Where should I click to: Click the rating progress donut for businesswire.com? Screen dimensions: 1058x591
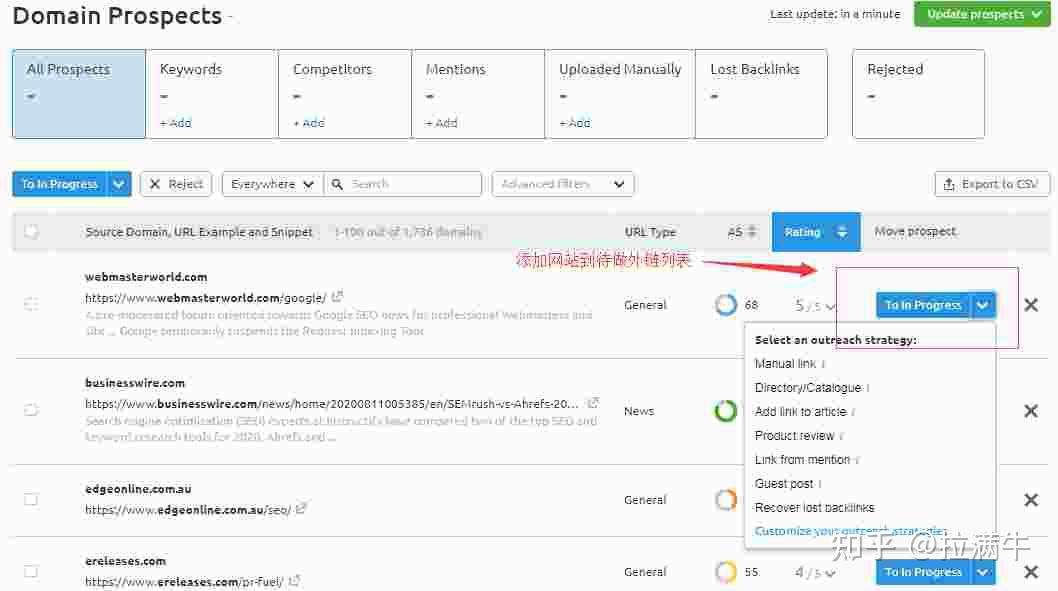click(x=726, y=410)
